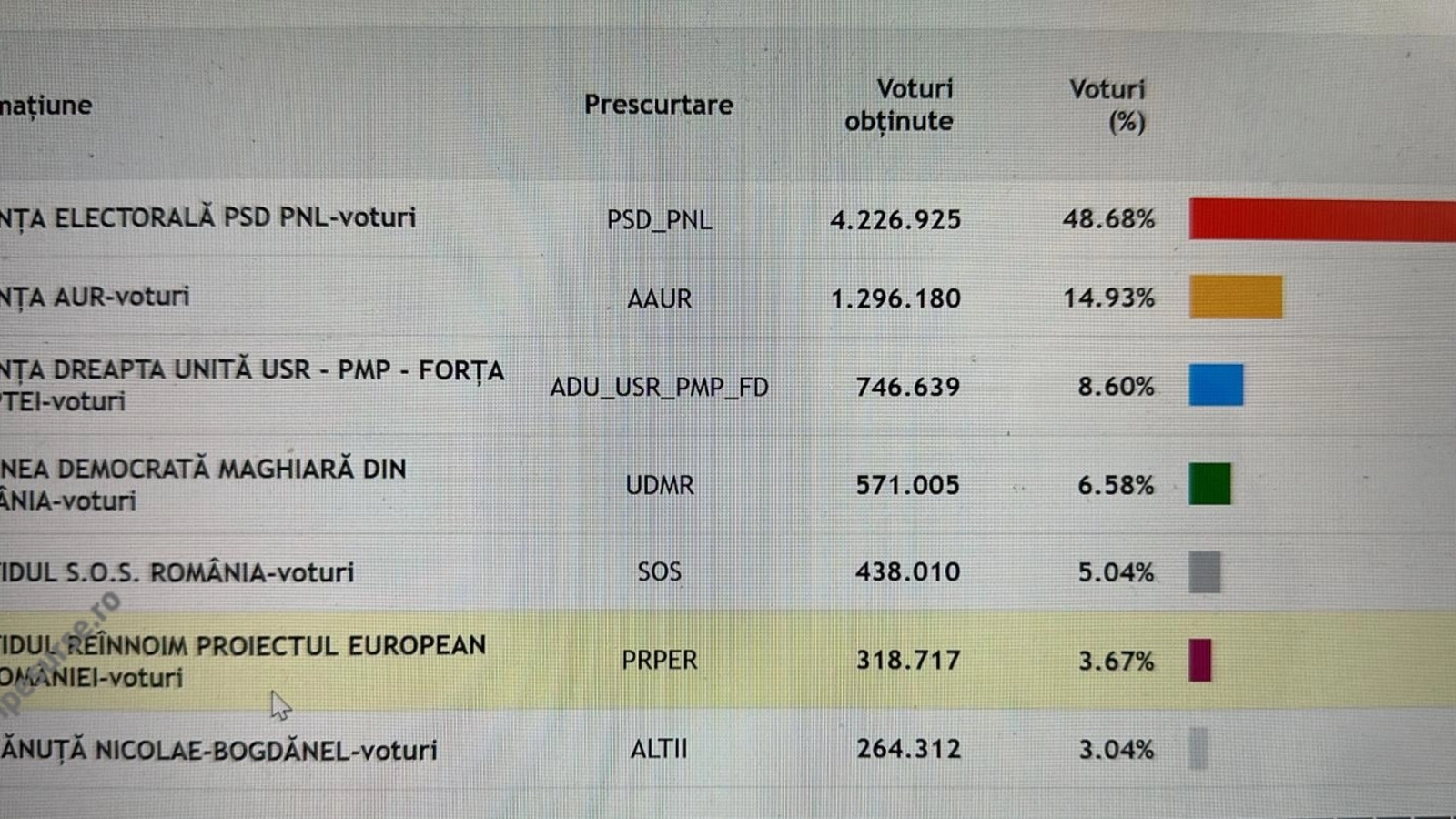Viewport: 1456px width, 819px height.
Task: Click the UDMR abbreviation cell
Action: (659, 485)
